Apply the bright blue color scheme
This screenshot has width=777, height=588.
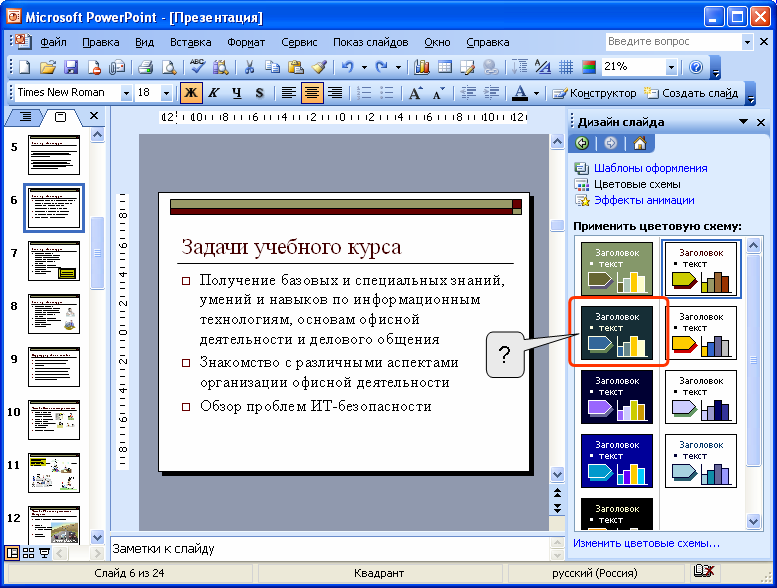coord(617,460)
